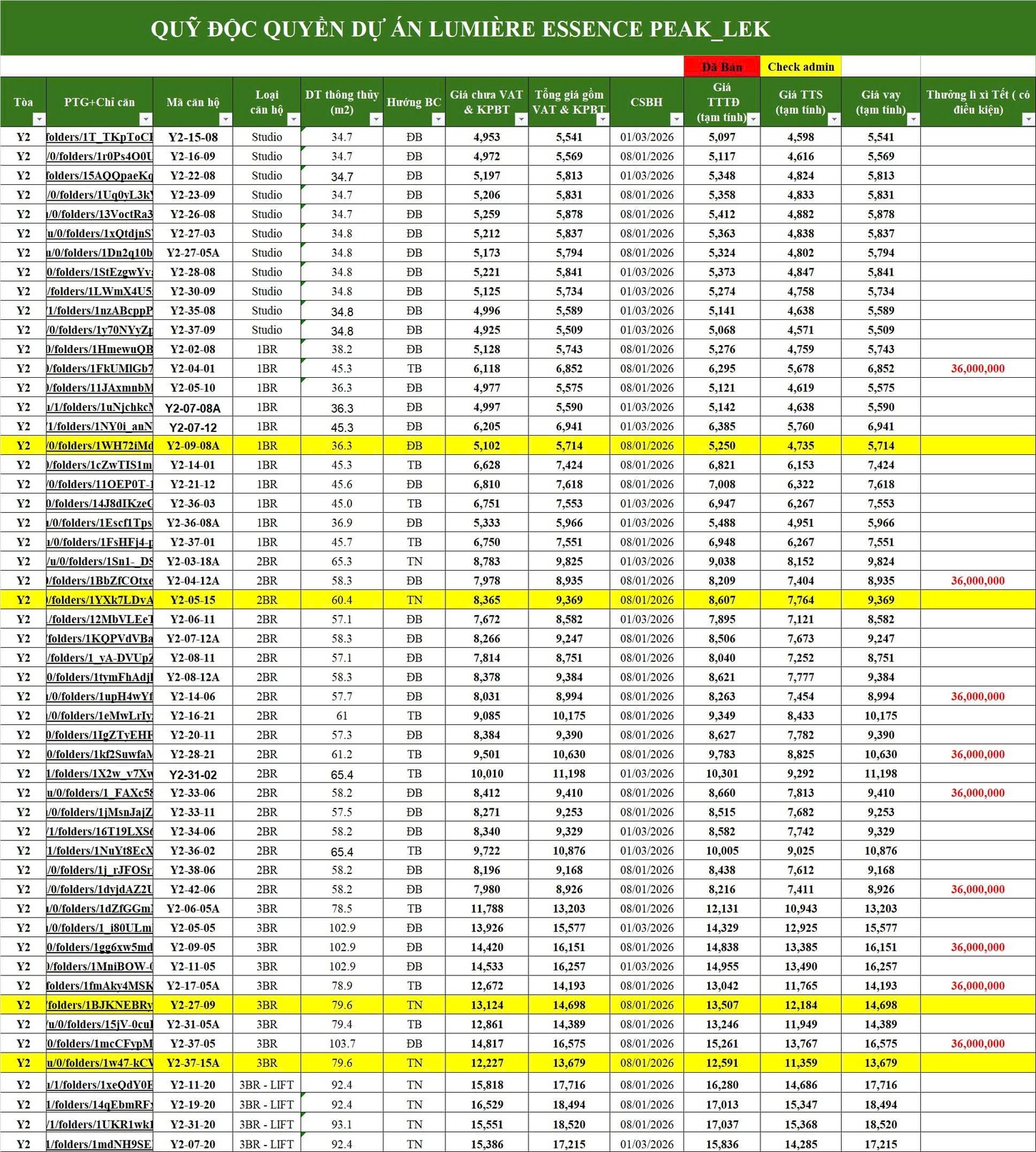Select the 3BR - LIFT cell of Y2-11-20
Image resolution: width=1036 pixels, height=1152 pixels.
(266, 1085)
